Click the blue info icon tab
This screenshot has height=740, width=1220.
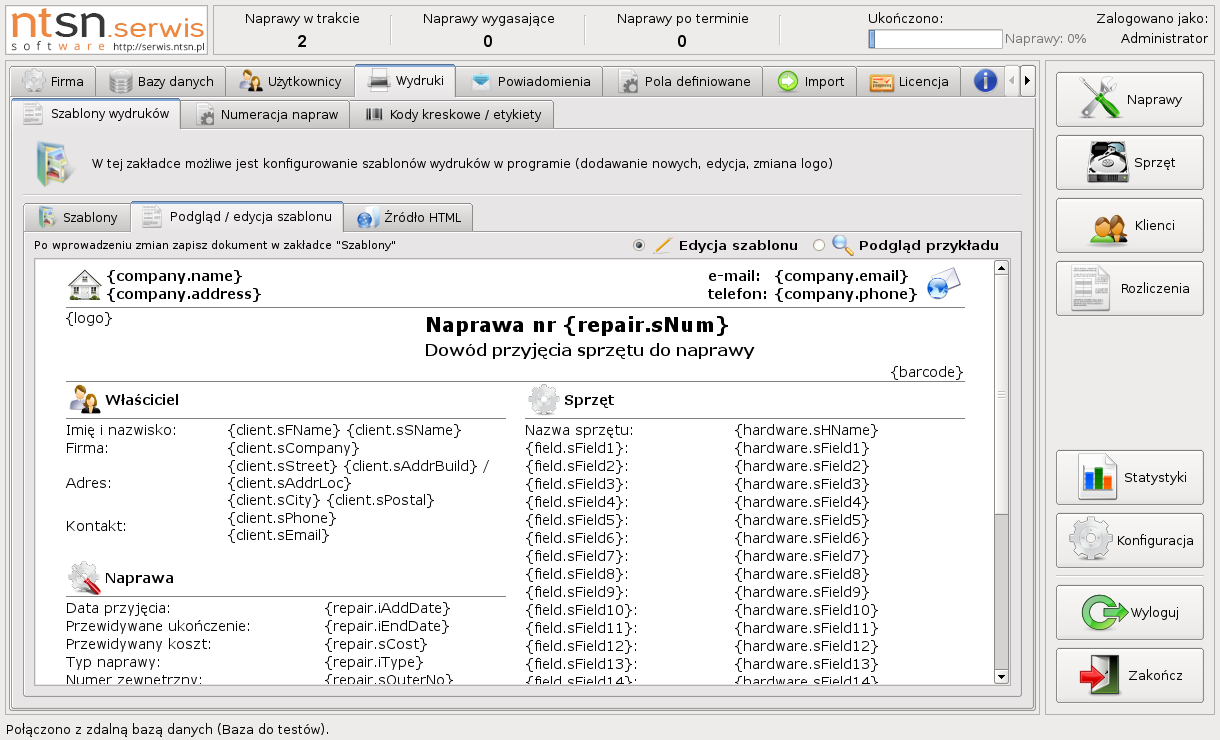pyautogui.click(x=985, y=81)
